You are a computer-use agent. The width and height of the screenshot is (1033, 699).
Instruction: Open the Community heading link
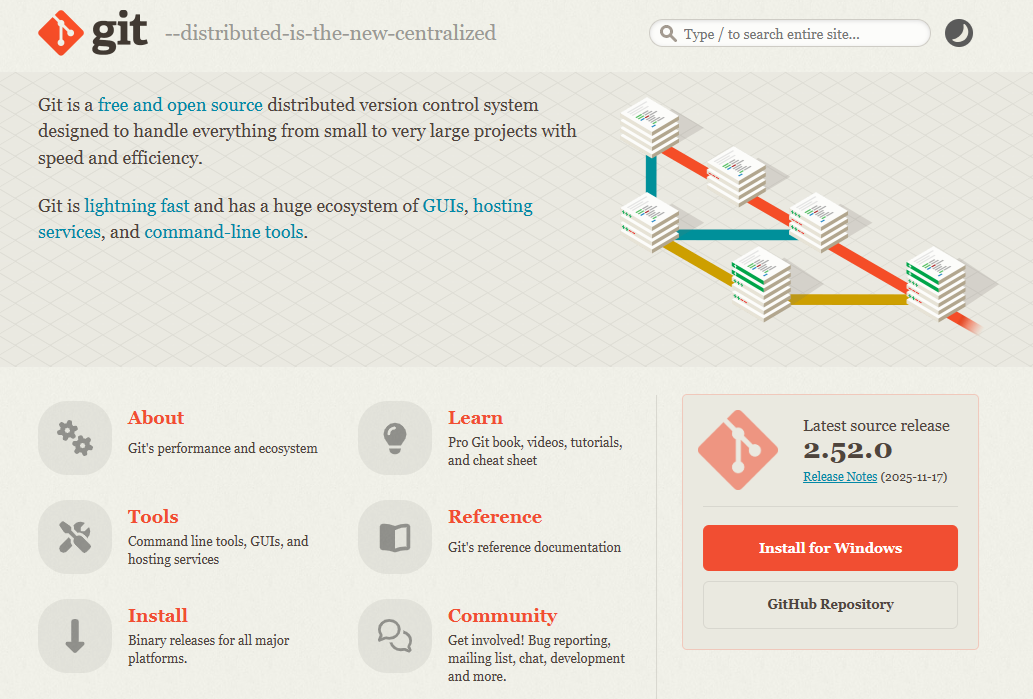[x=503, y=615]
